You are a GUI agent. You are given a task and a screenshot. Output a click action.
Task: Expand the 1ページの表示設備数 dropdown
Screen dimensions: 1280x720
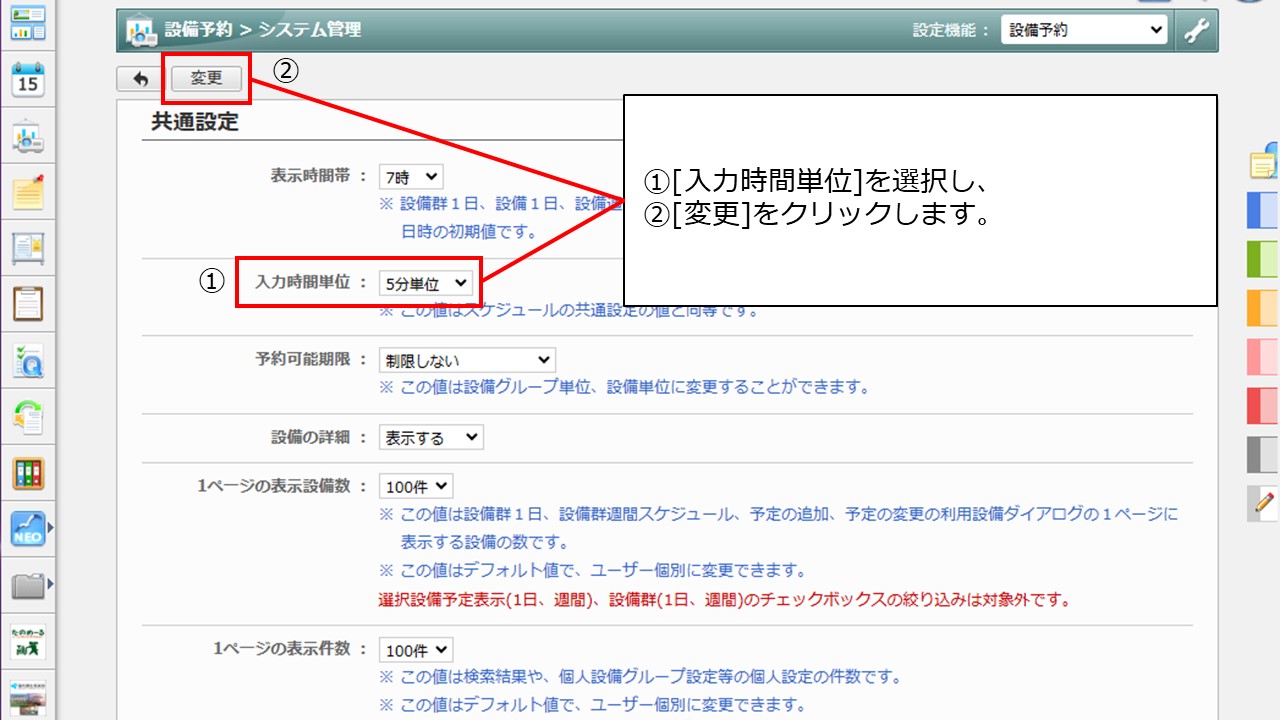click(x=416, y=487)
